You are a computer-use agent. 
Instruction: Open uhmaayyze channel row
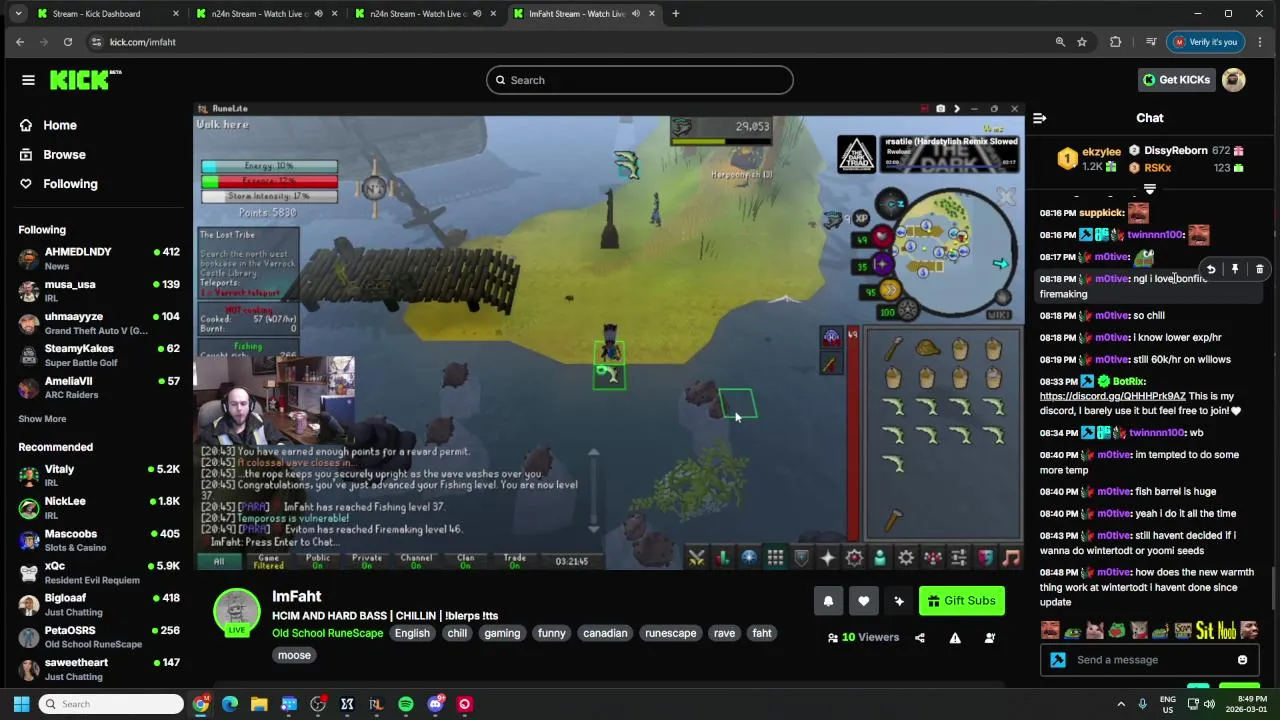pyautogui.click(x=98, y=323)
